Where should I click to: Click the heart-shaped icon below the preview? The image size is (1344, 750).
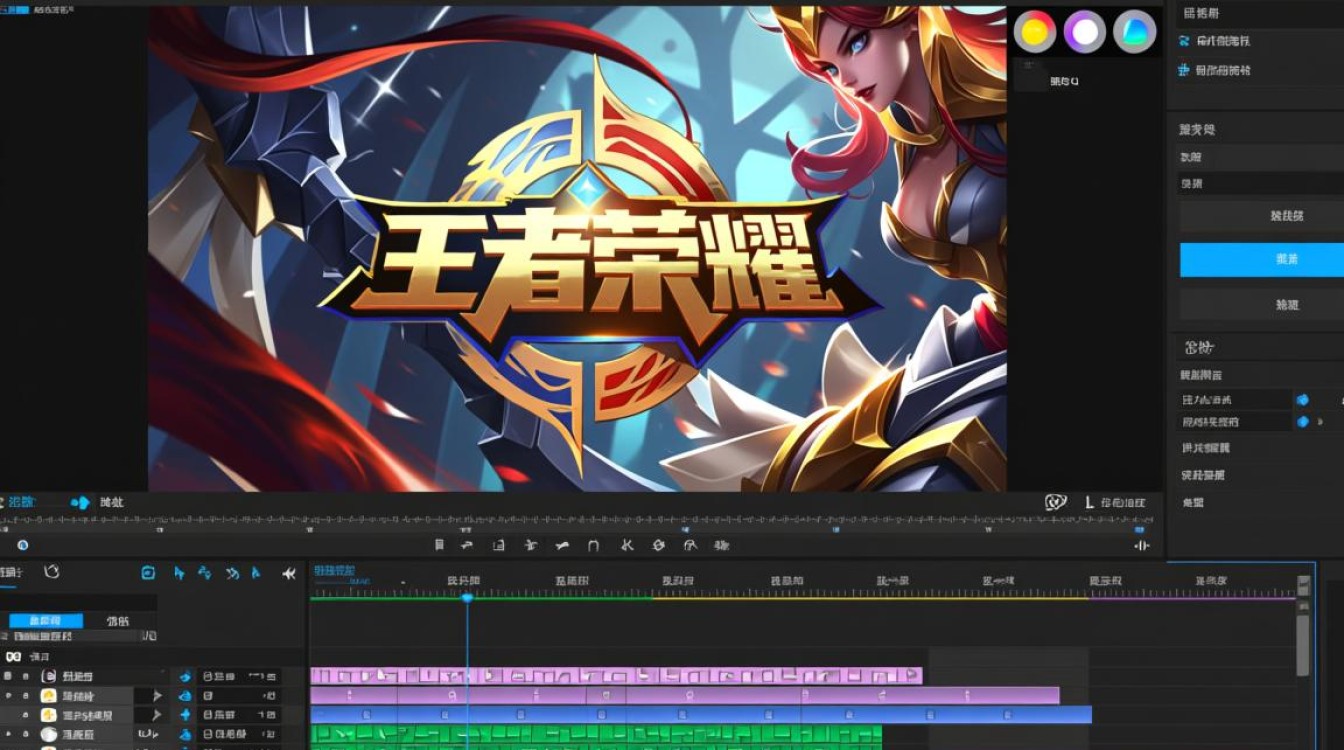[x=1055, y=503]
